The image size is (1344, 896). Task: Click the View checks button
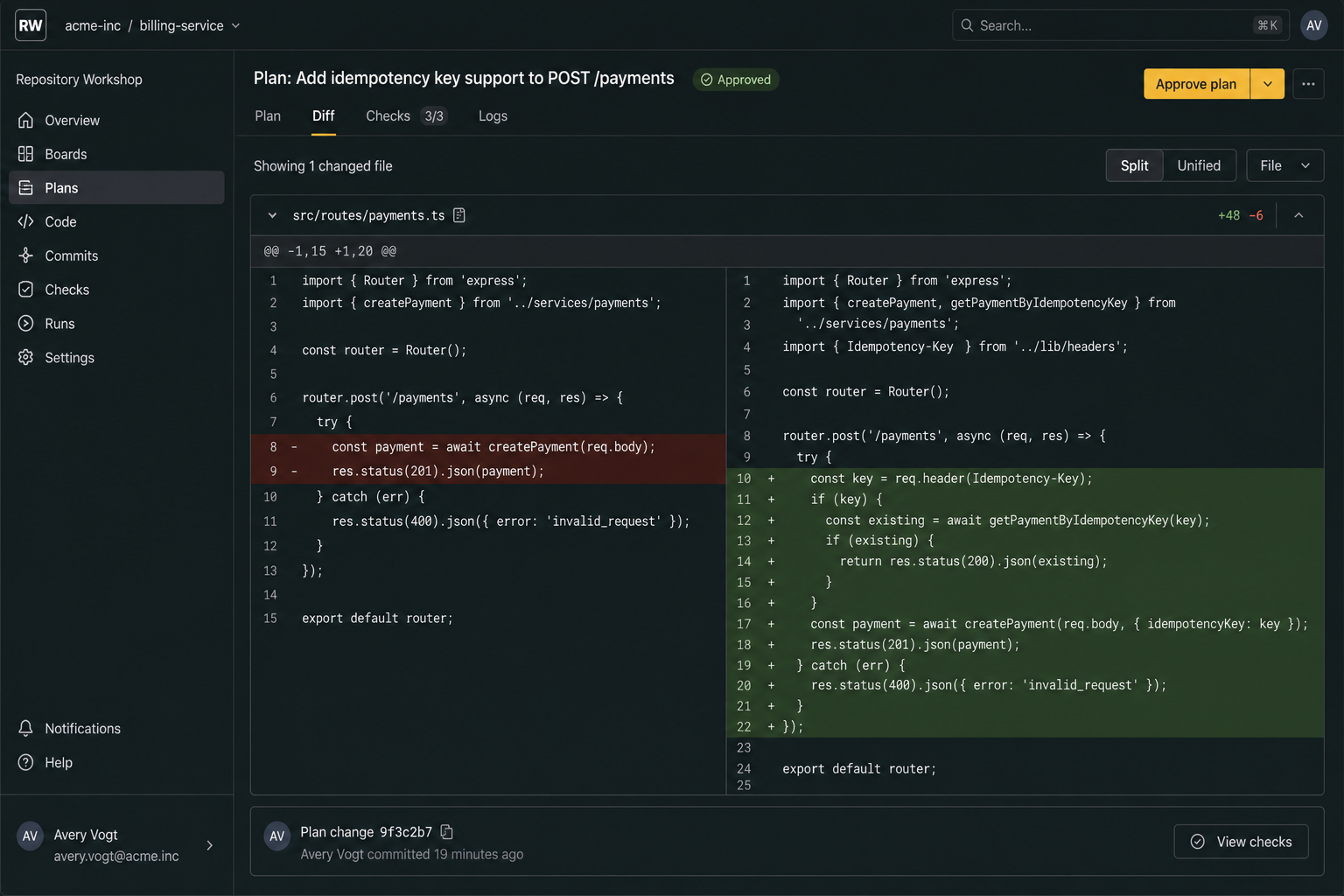coord(1241,841)
